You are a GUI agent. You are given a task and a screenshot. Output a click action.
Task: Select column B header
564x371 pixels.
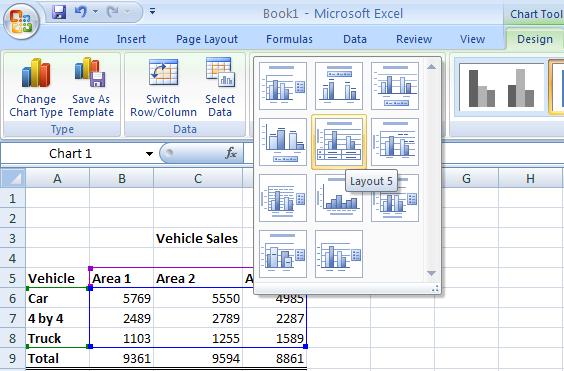pyautogui.click(x=122, y=178)
